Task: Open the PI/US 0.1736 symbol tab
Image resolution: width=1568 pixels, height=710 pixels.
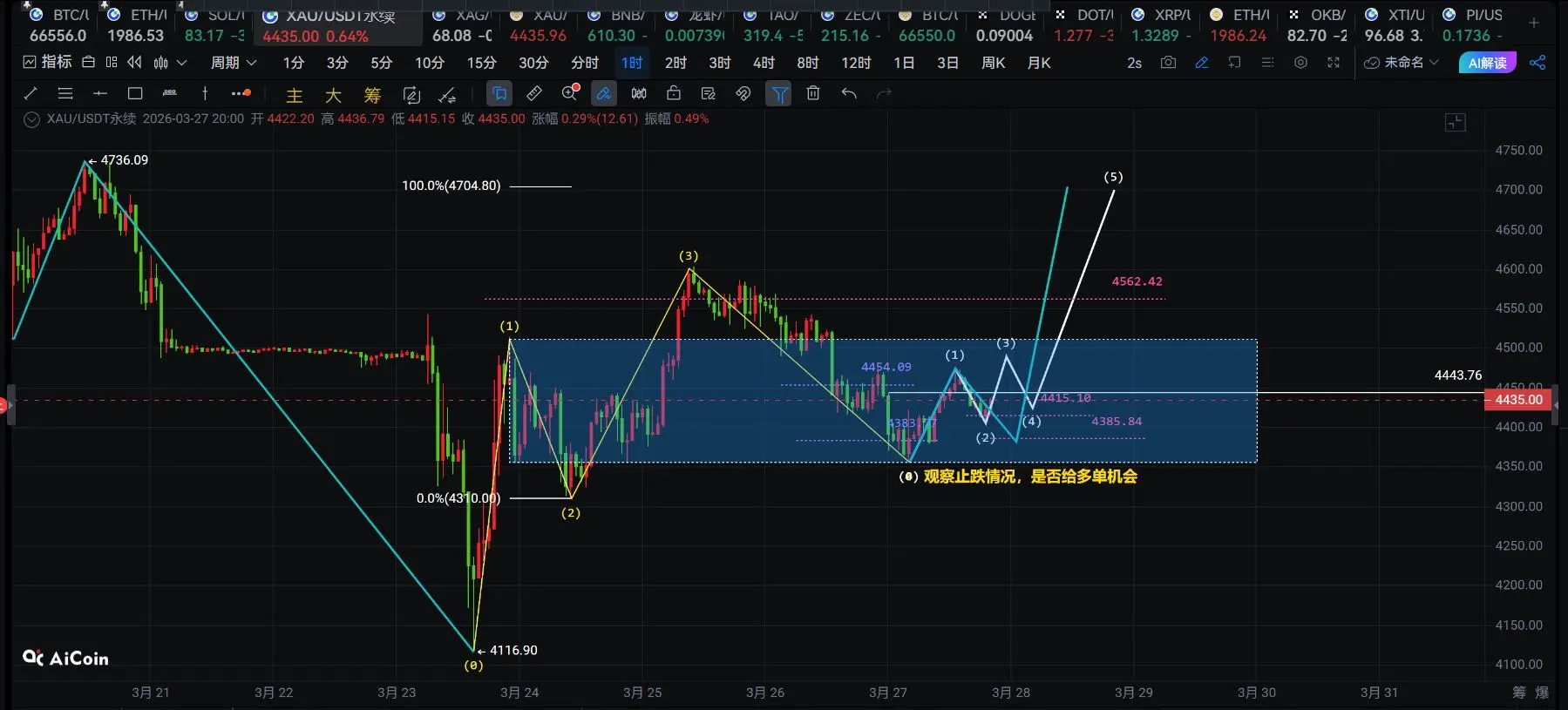Action: [1472, 25]
